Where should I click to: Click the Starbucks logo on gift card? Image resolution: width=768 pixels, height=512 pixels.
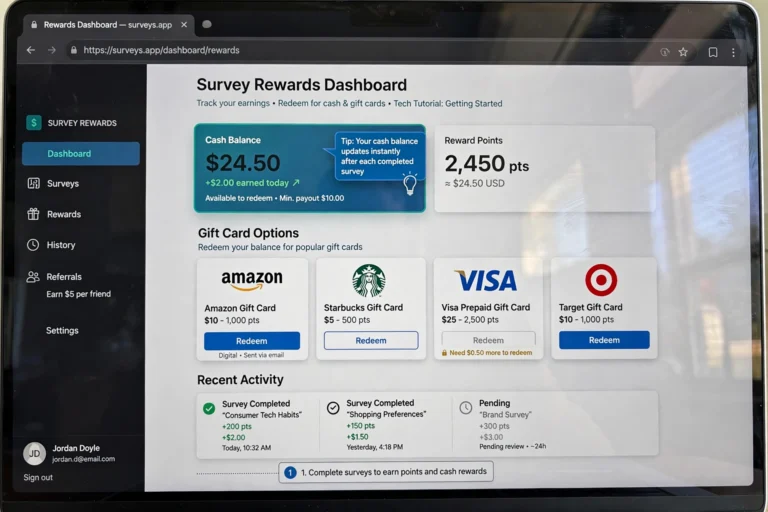369,280
